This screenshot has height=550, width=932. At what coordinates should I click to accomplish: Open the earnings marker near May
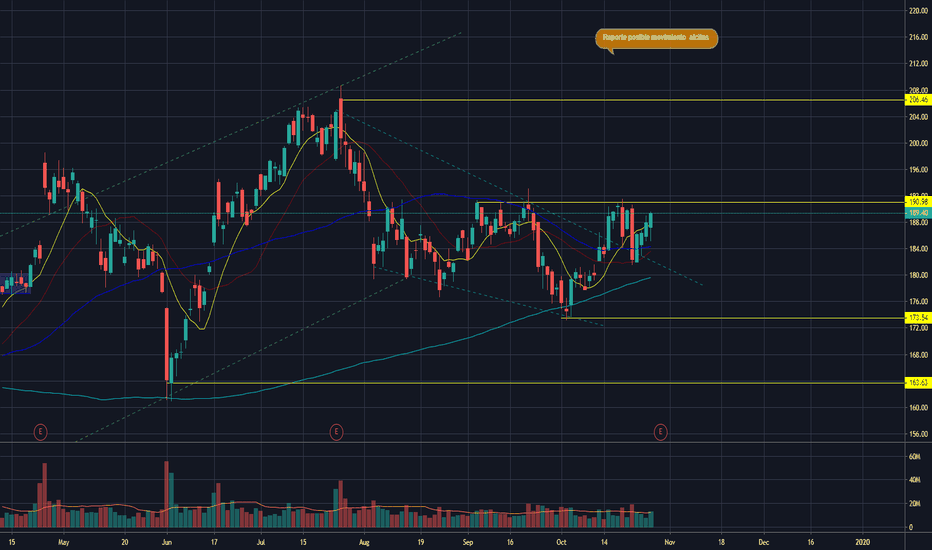(x=40, y=431)
